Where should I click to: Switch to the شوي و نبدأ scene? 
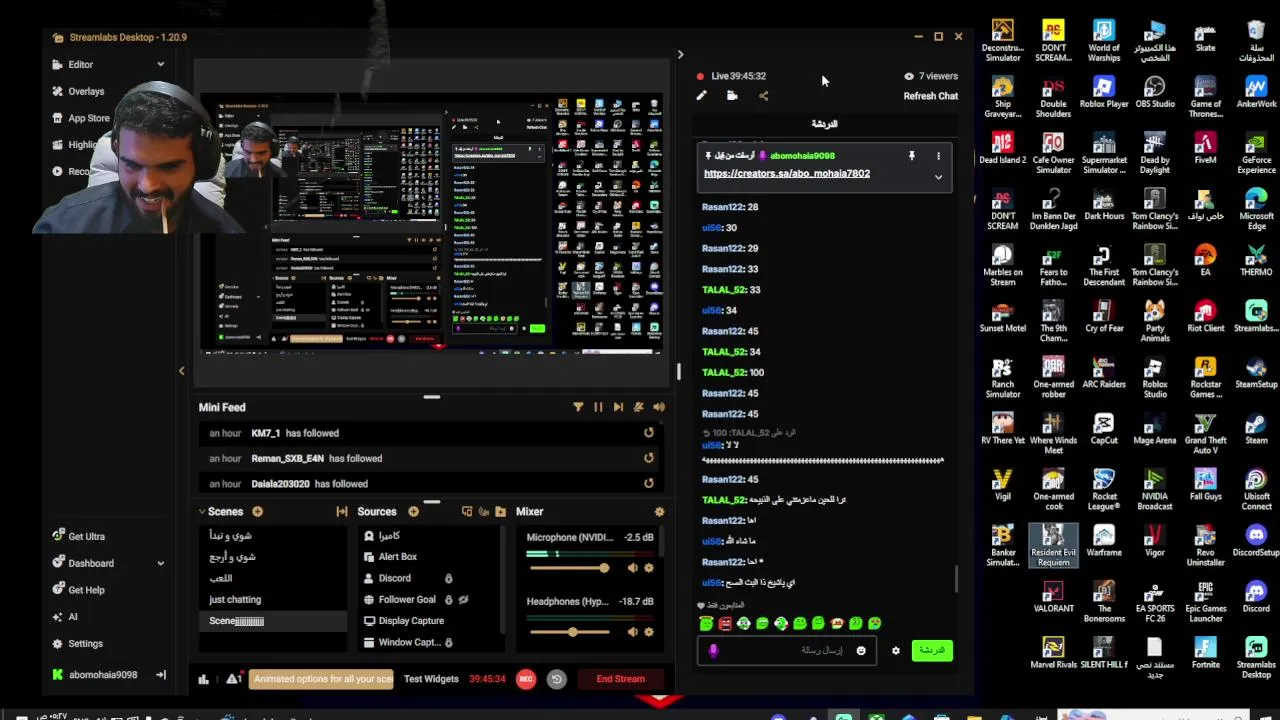click(230, 536)
